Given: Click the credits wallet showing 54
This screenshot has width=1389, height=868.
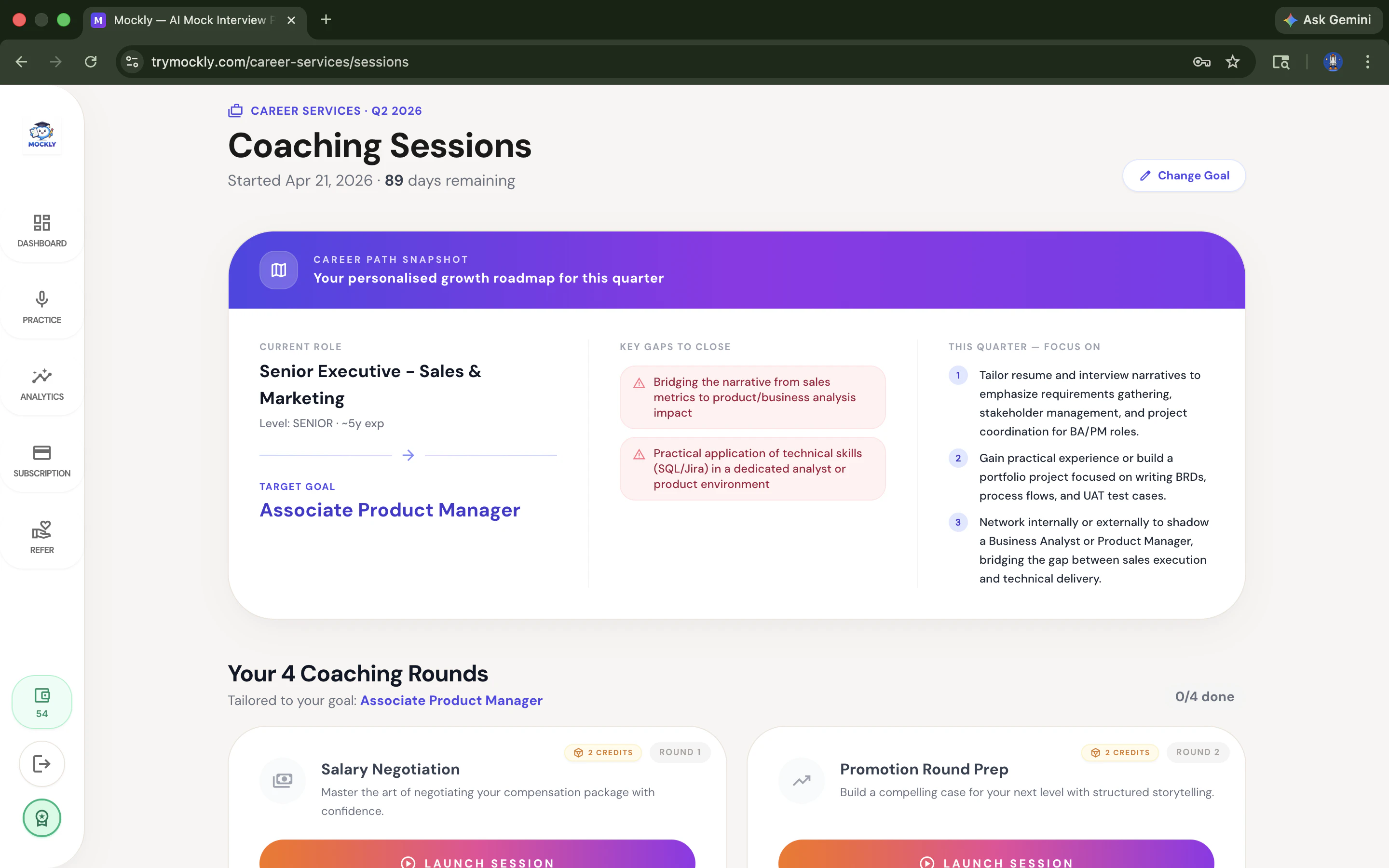Looking at the screenshot, I should [42, 702].
